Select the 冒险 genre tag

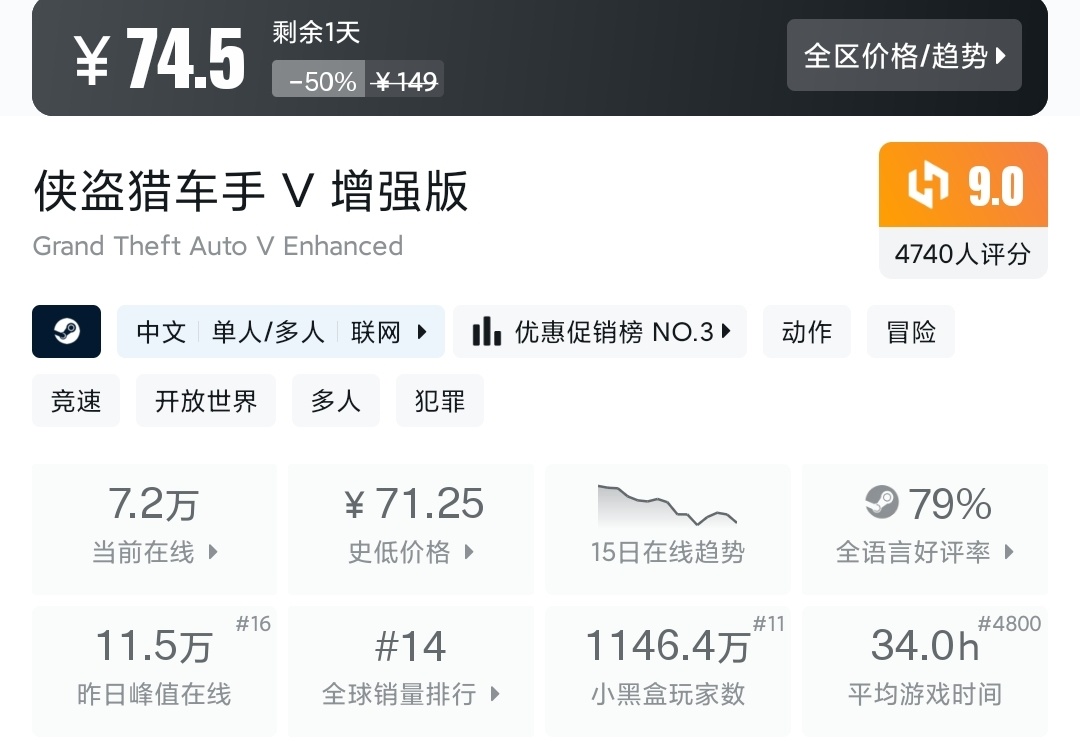[x=910, y=332]
